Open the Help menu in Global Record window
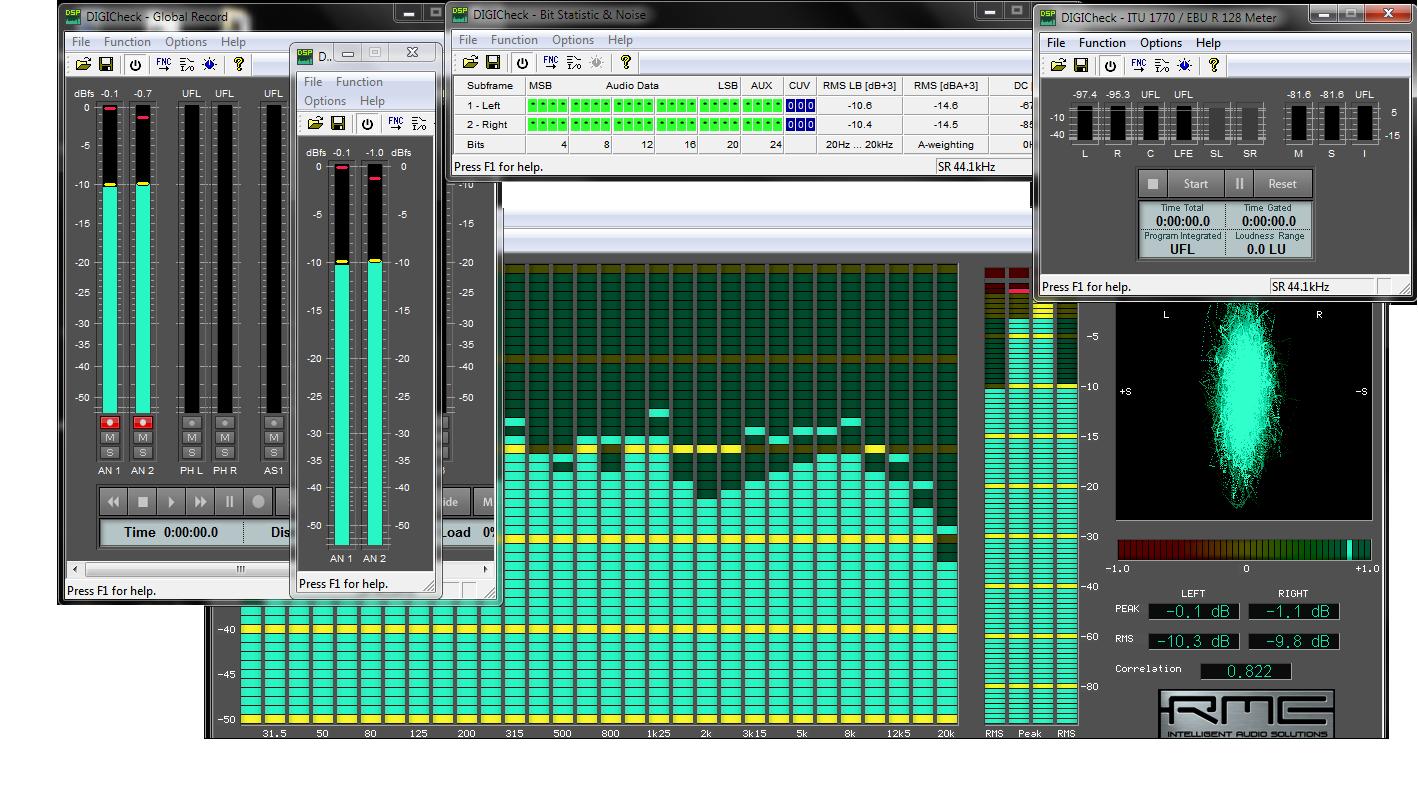 [x=233, y=42]
